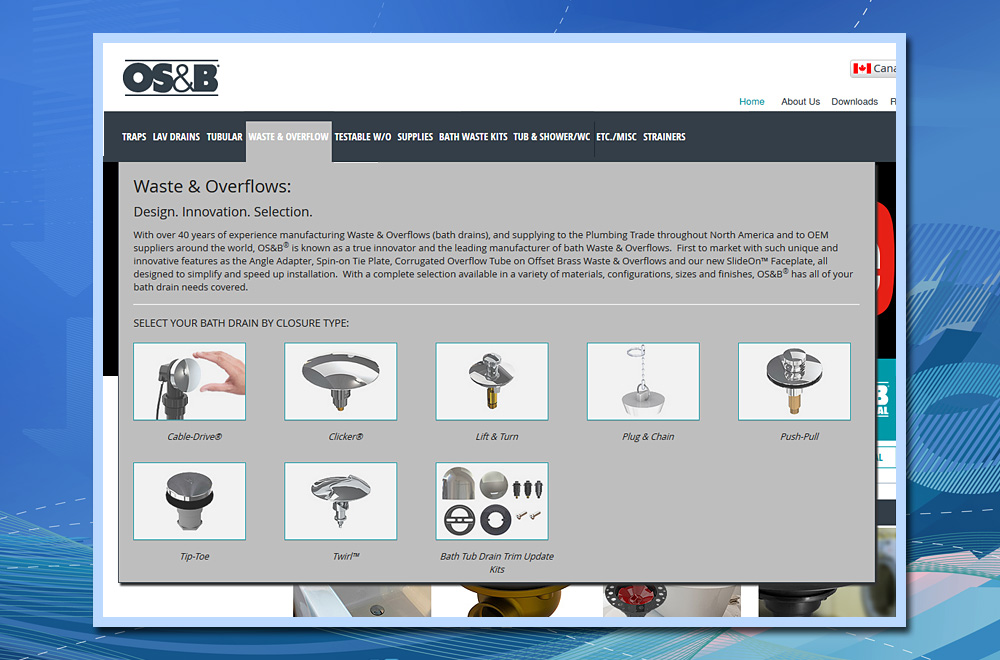Click the Clicker drain product image
The image size is (1000, 660).
click(341, 381)
